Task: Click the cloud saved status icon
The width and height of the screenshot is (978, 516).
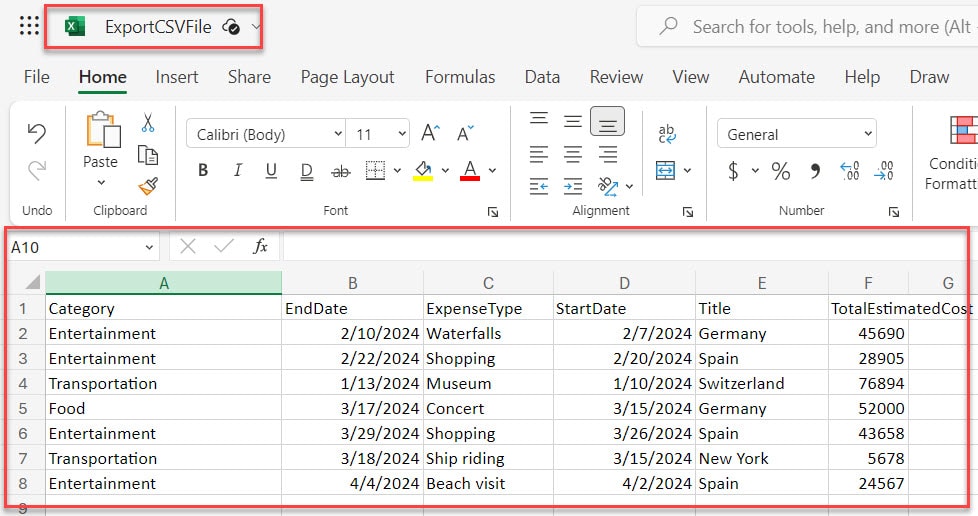Action: tap(231, 27)
